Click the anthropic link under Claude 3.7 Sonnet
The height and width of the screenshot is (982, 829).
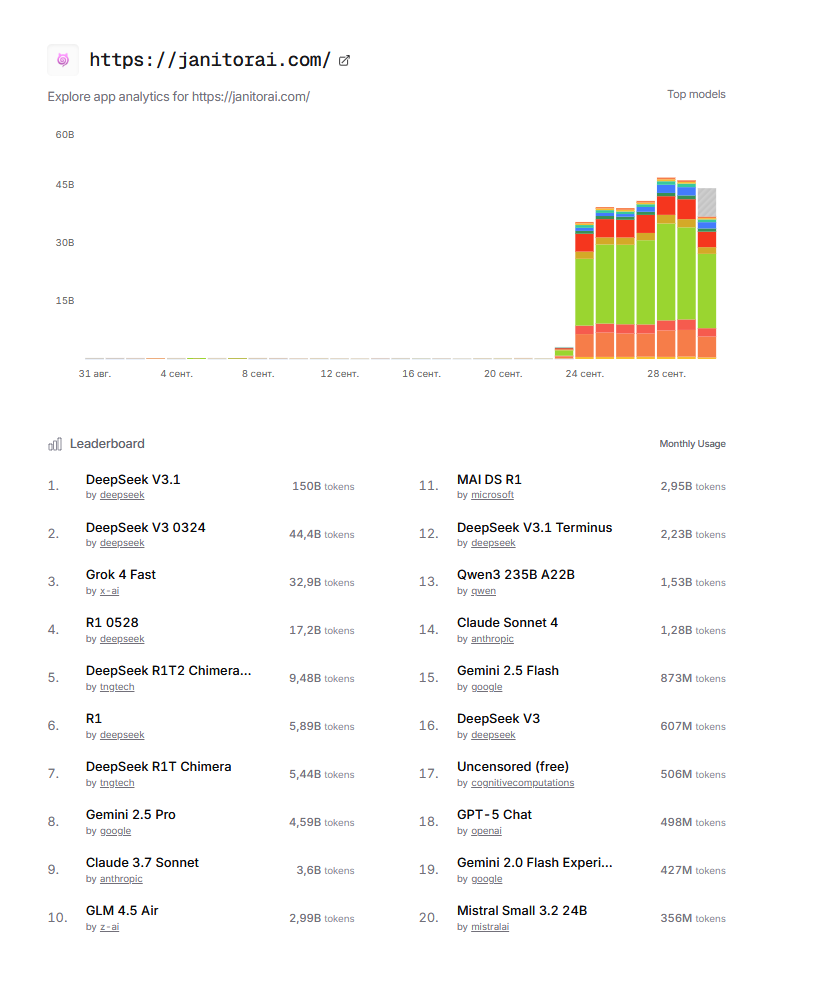tap(121, 879)
